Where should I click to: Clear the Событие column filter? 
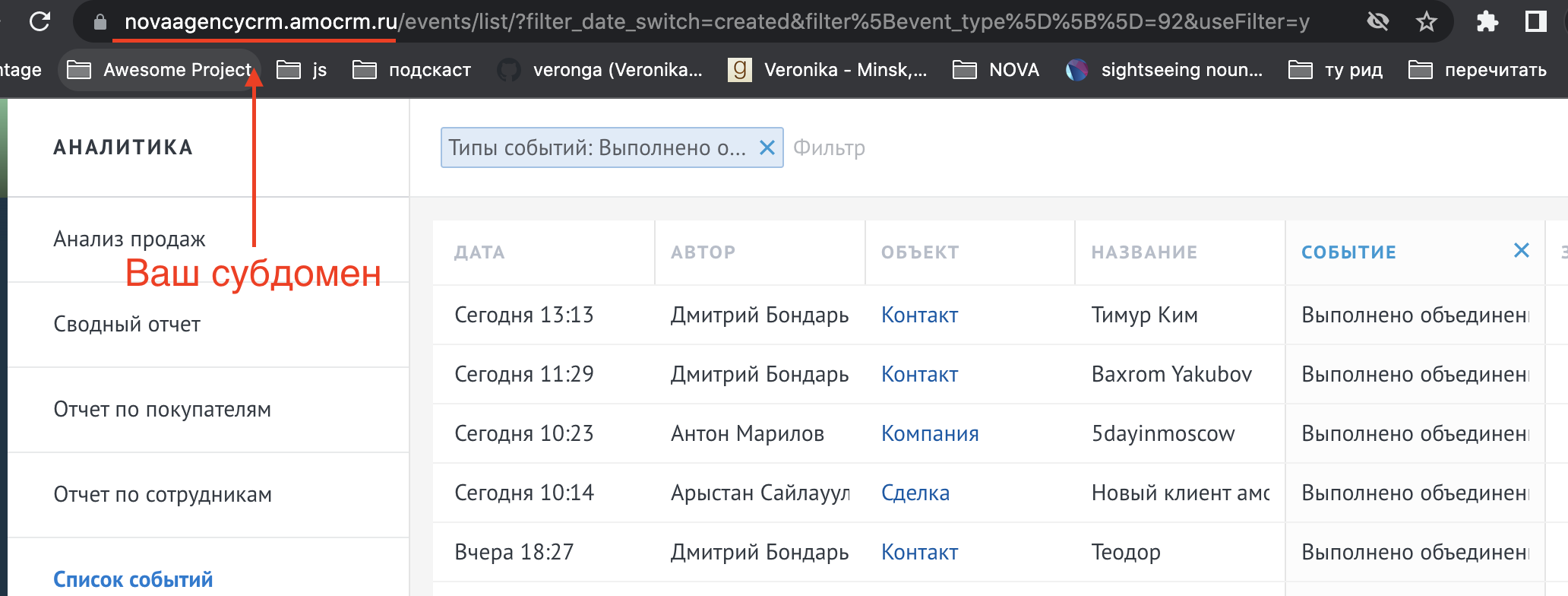[1521, 251]
